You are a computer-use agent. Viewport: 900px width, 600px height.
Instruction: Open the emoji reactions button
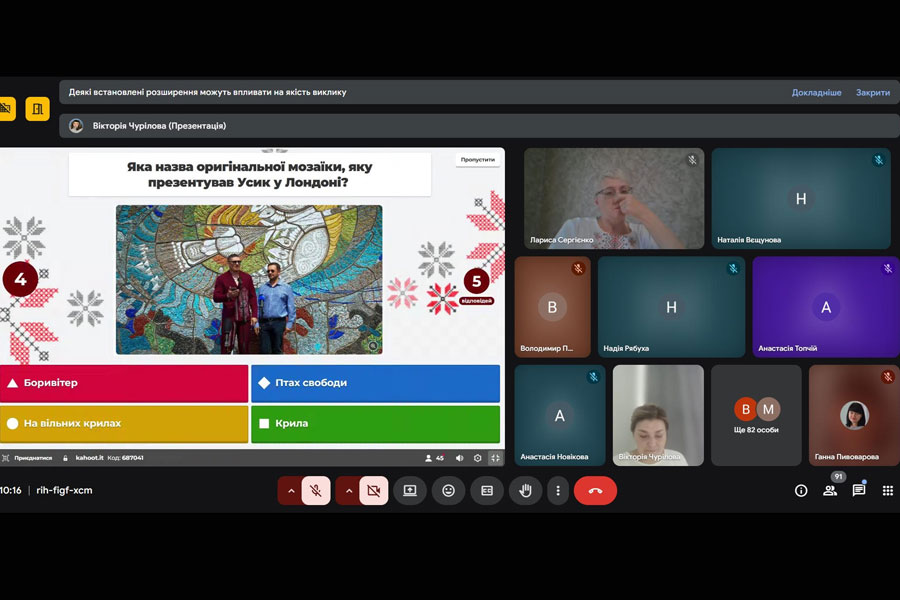(448, 490)
